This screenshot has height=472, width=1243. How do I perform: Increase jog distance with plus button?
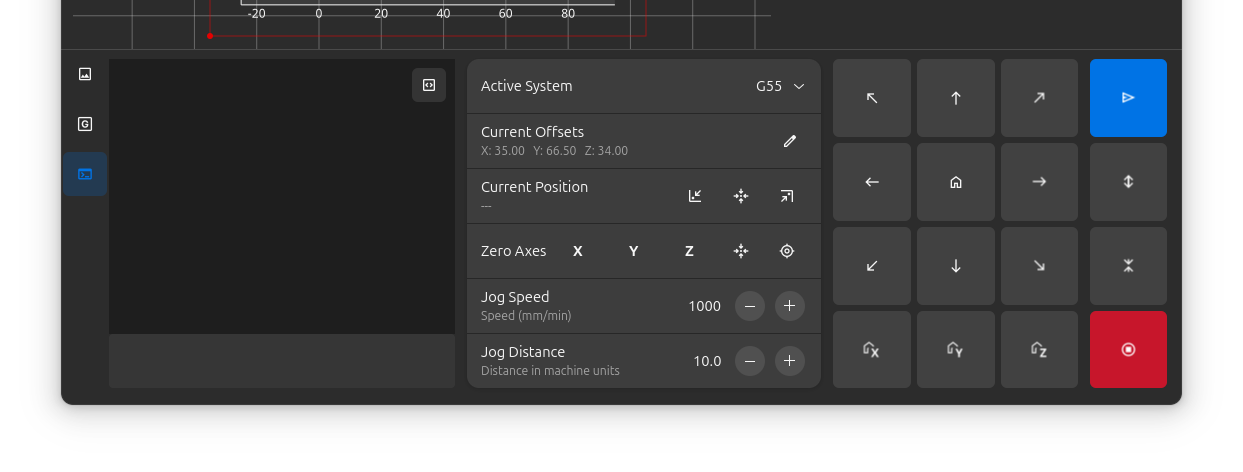789,361
